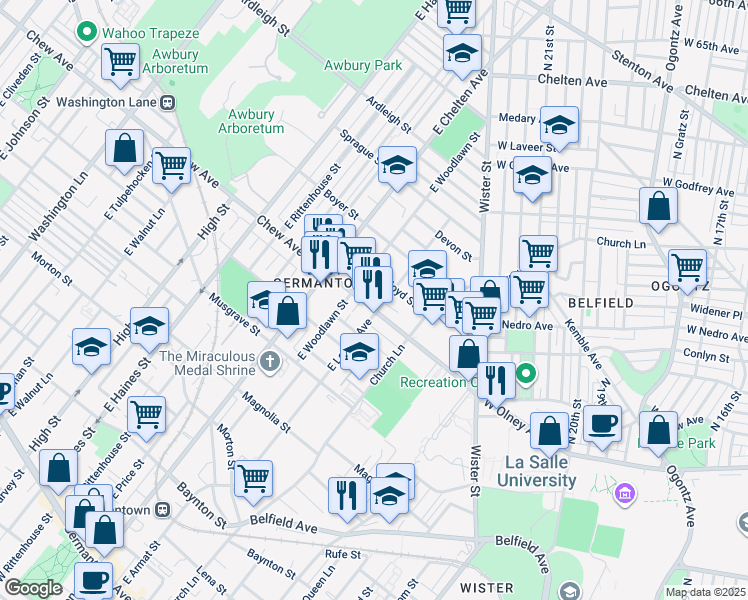Click the 'Kemble Ave' street label
The width and height of the screenshot is (748, 600).
coord(583,344)
